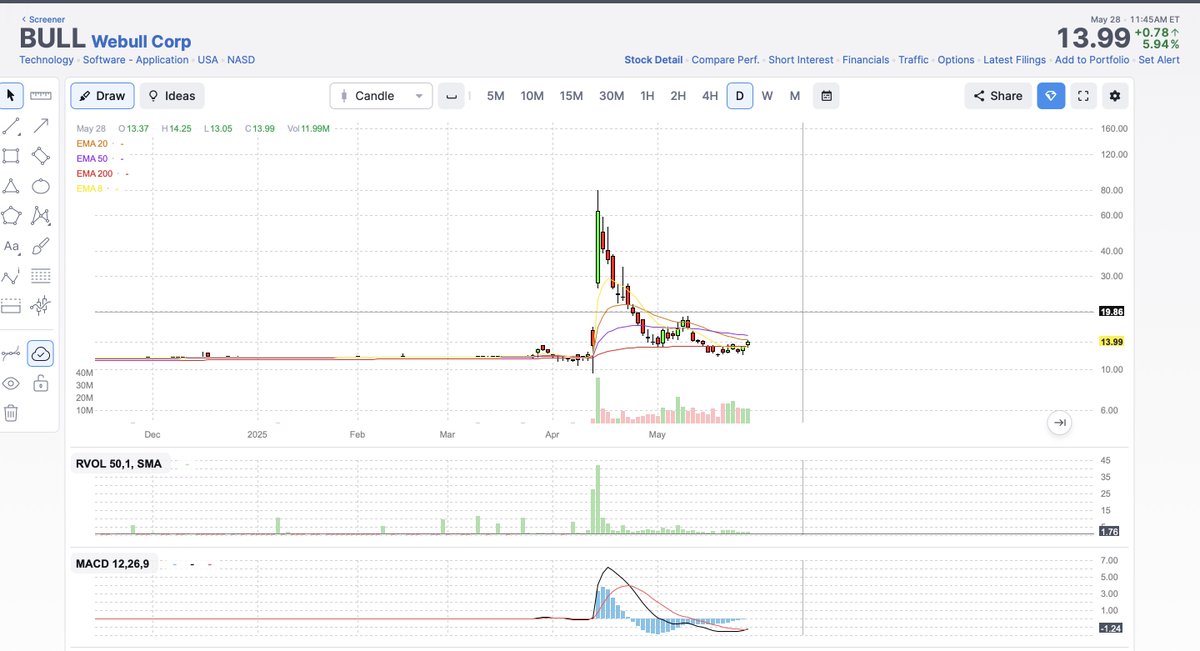This screenshot has height=651, width=1200.
Task: Click the measure ruler tool
Action: [x=40, y=97]
